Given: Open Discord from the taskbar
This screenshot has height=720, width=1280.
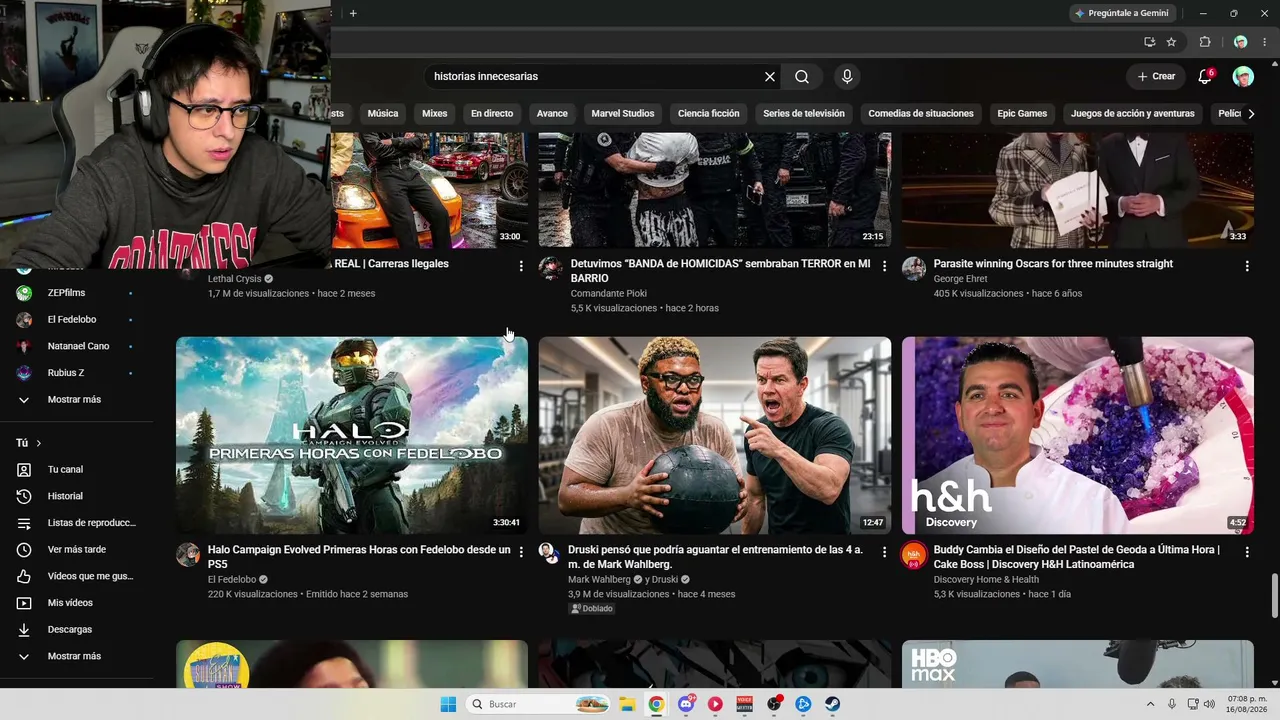Looking at the screenshot, I should click(x=686, y=704).
